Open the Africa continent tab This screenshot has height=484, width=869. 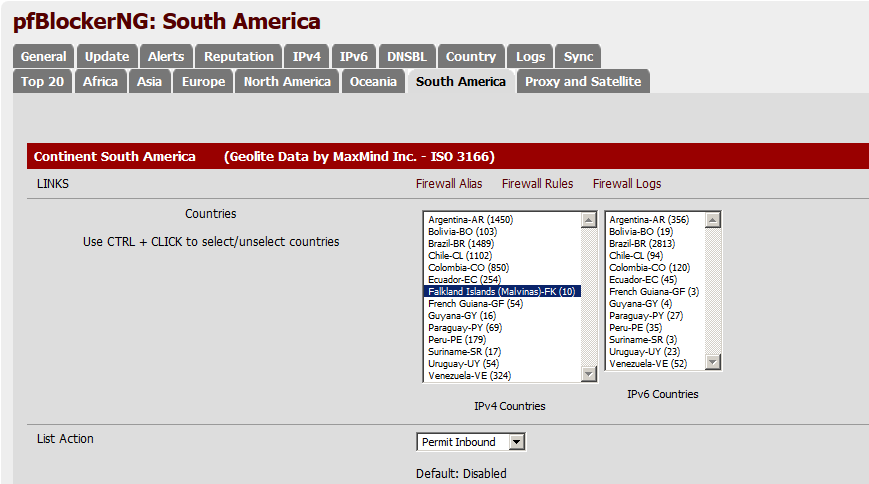tap(100, 81)
